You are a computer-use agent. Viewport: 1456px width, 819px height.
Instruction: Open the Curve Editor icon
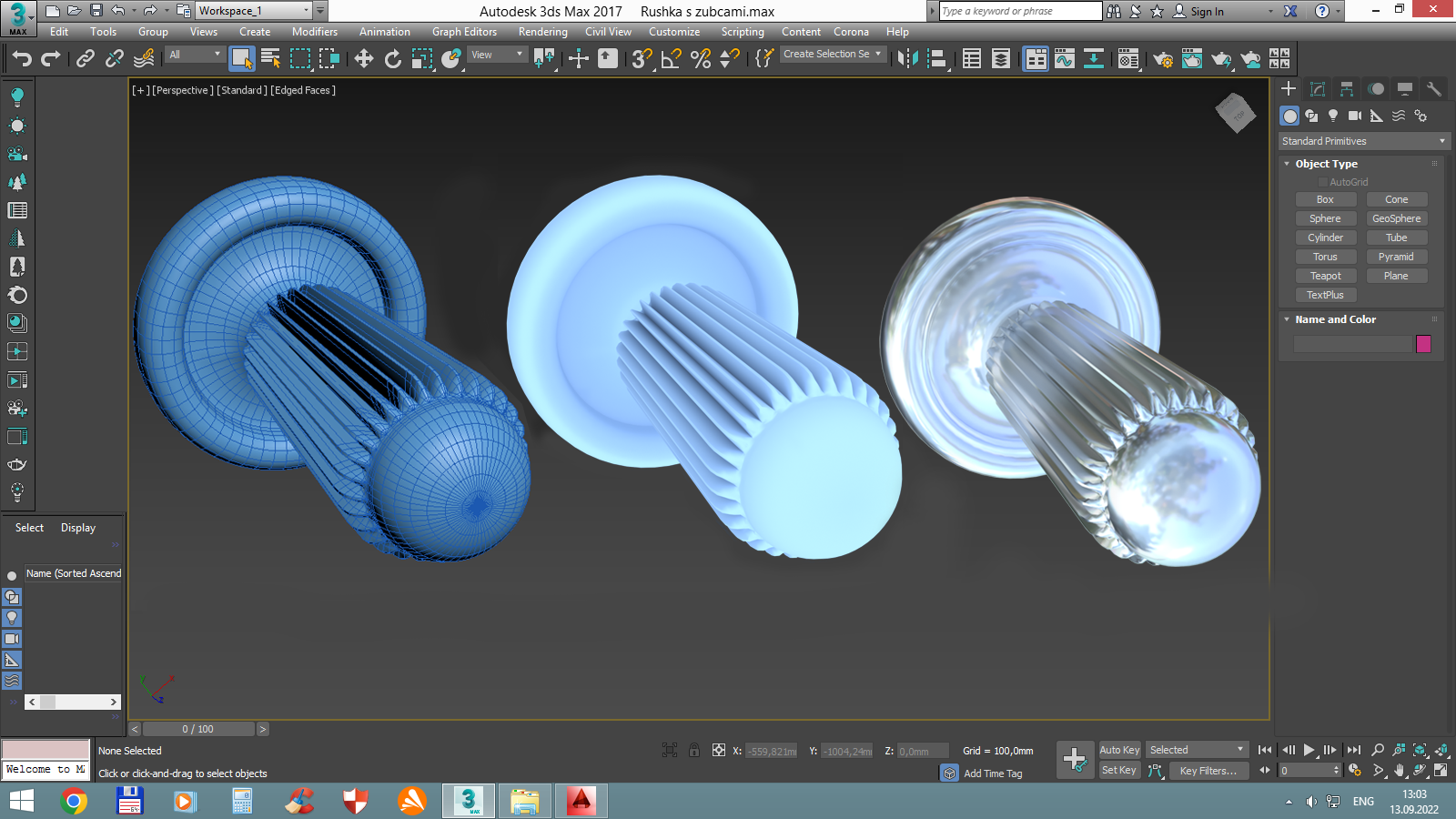click(1065, 59)
